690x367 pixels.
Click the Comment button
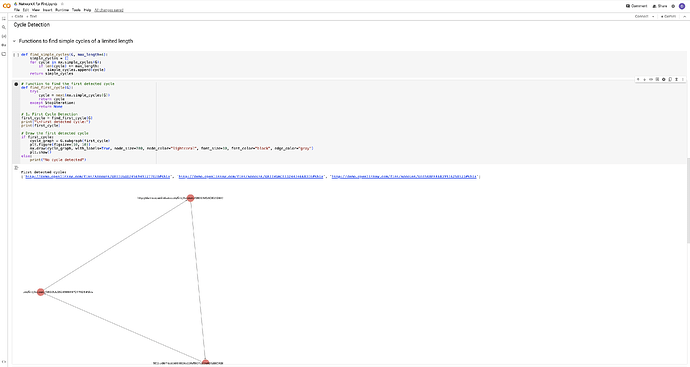(x=636, y=6)
